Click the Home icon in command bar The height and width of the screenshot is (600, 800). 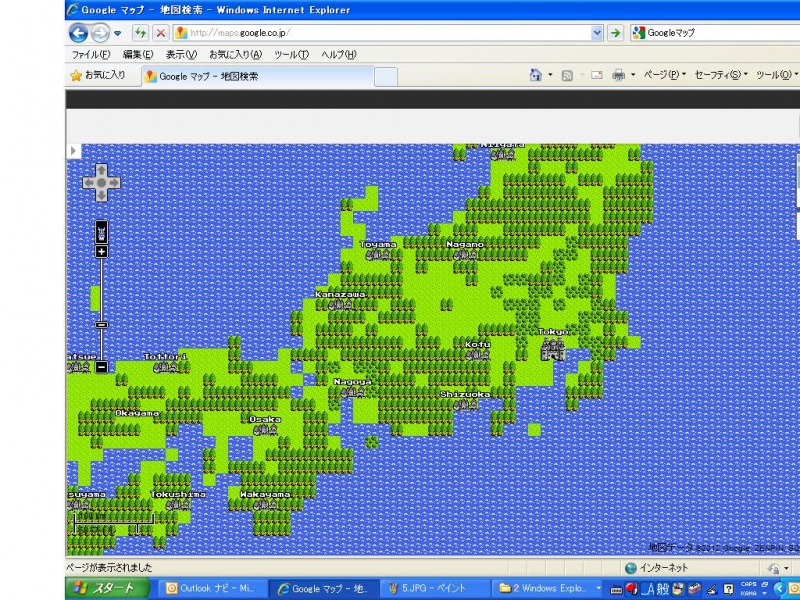[x=535, y=75]
